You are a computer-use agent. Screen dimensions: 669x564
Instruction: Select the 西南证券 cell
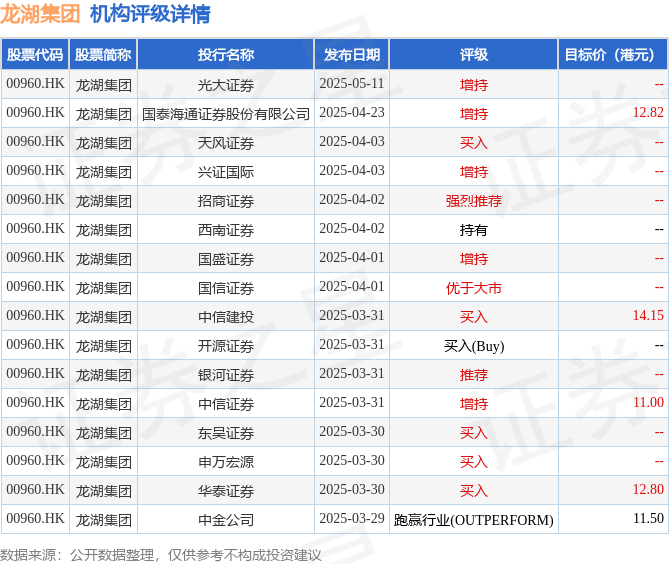(226, 230)
